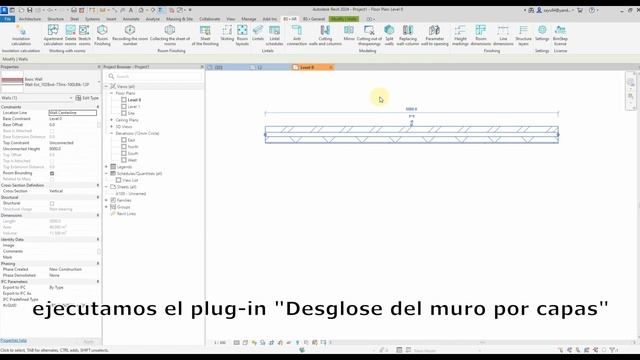
Task: Expand the Legends node
Action: pos(107,167)
